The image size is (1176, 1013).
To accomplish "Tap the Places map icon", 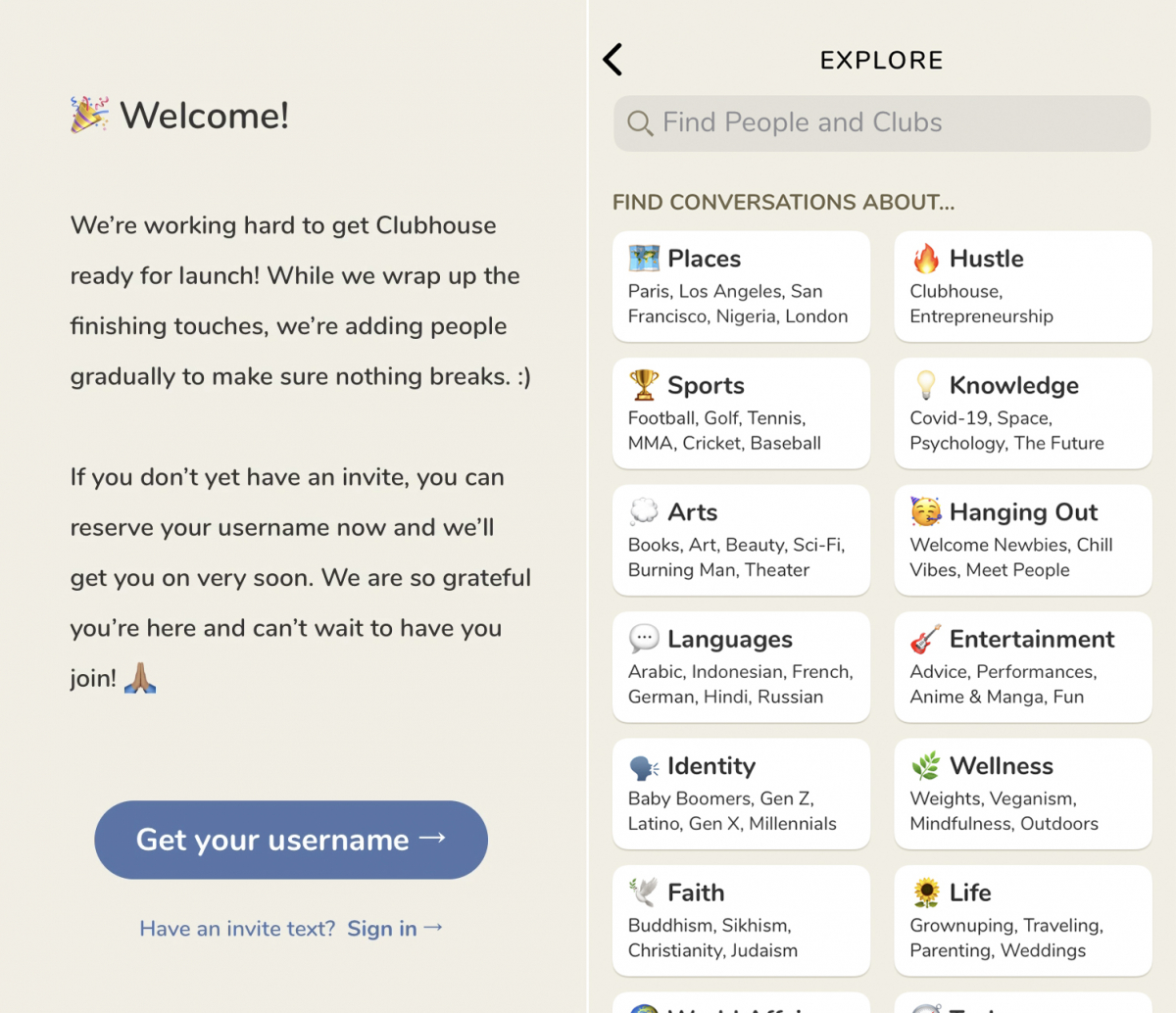I will [644, 259].
